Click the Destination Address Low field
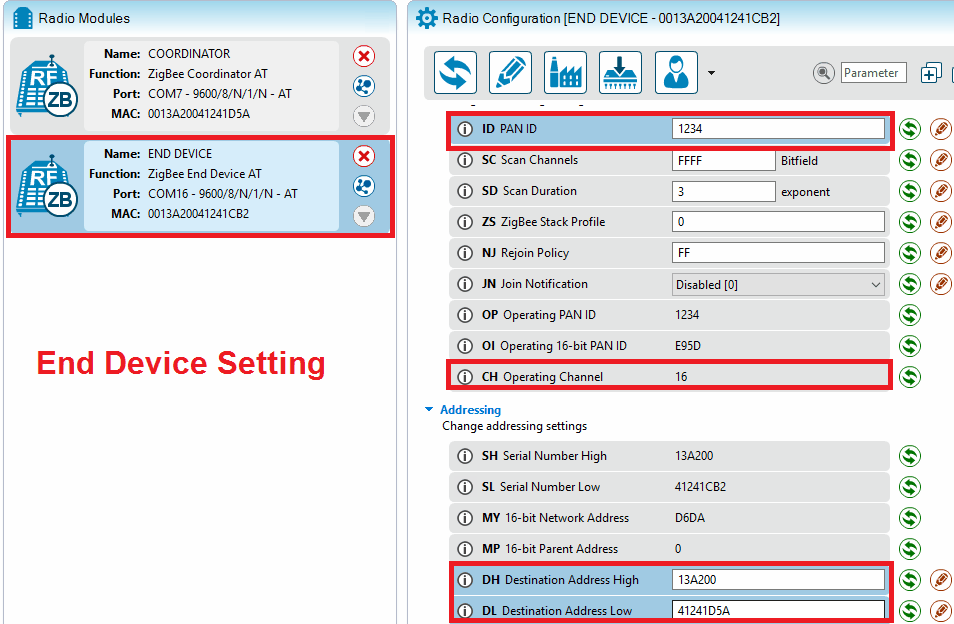Screen dimensions: 954x624 pyautogui.click(x=778, y=610)
